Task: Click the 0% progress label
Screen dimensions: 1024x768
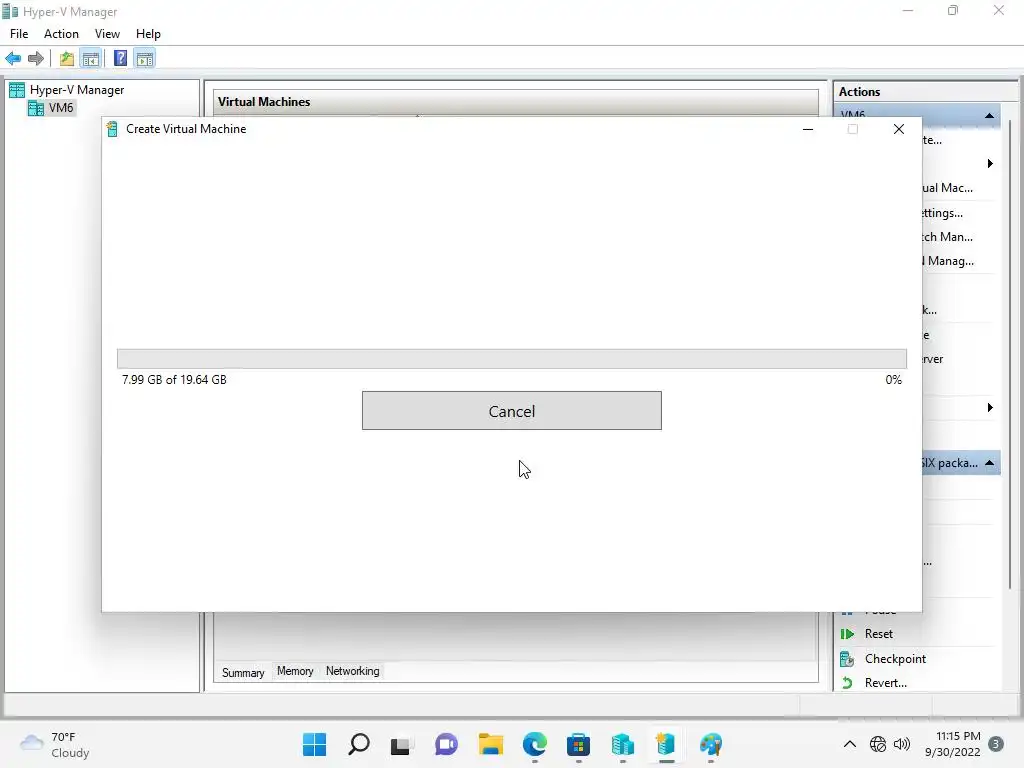Action: click(x=893, y=379)
